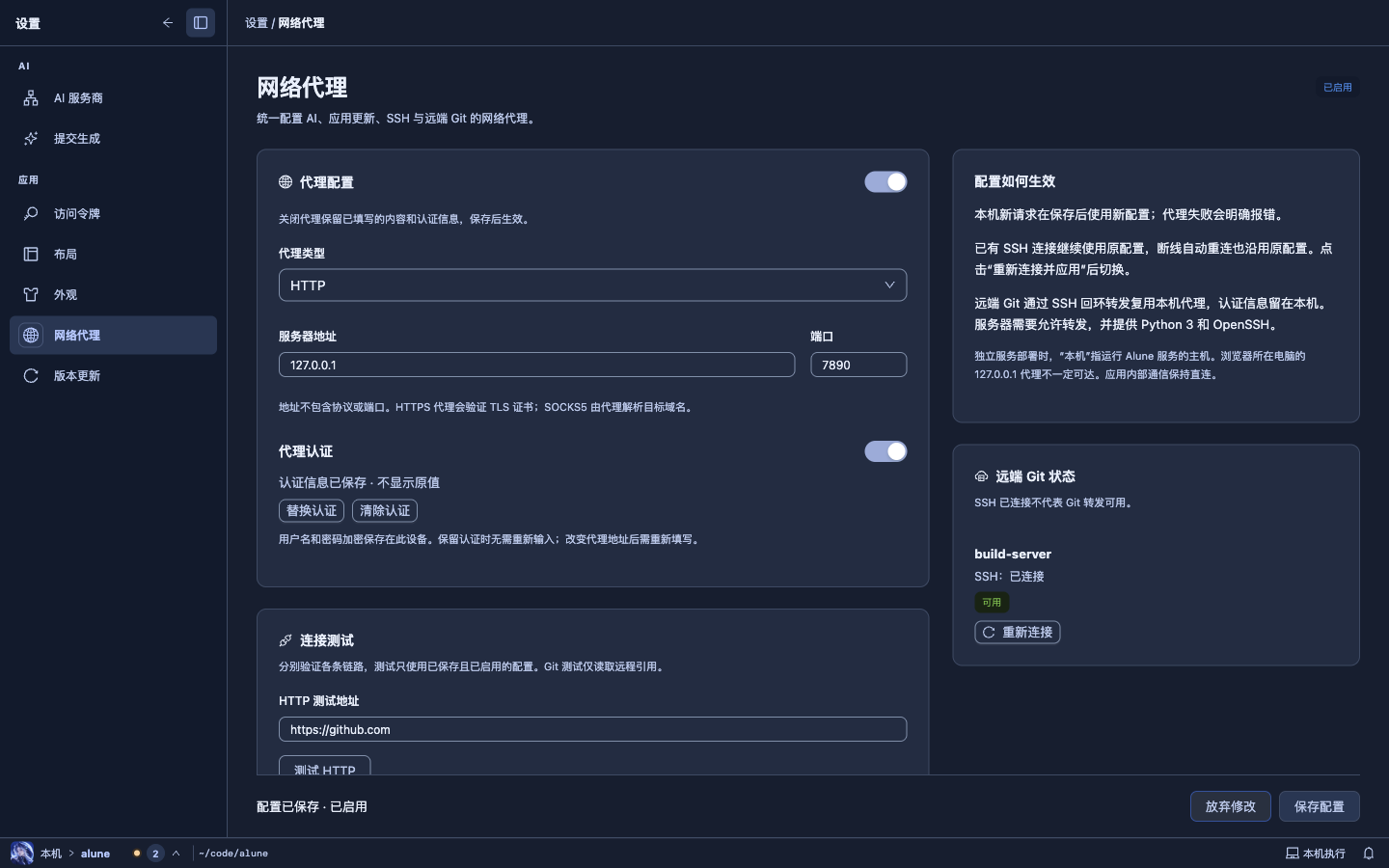
Task: Click the 本机 label in the status bar
Action: click(x=51, y=854)
